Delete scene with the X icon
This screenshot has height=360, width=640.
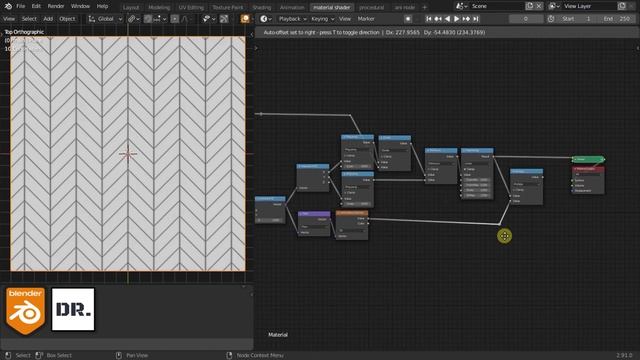coord(539,6)
